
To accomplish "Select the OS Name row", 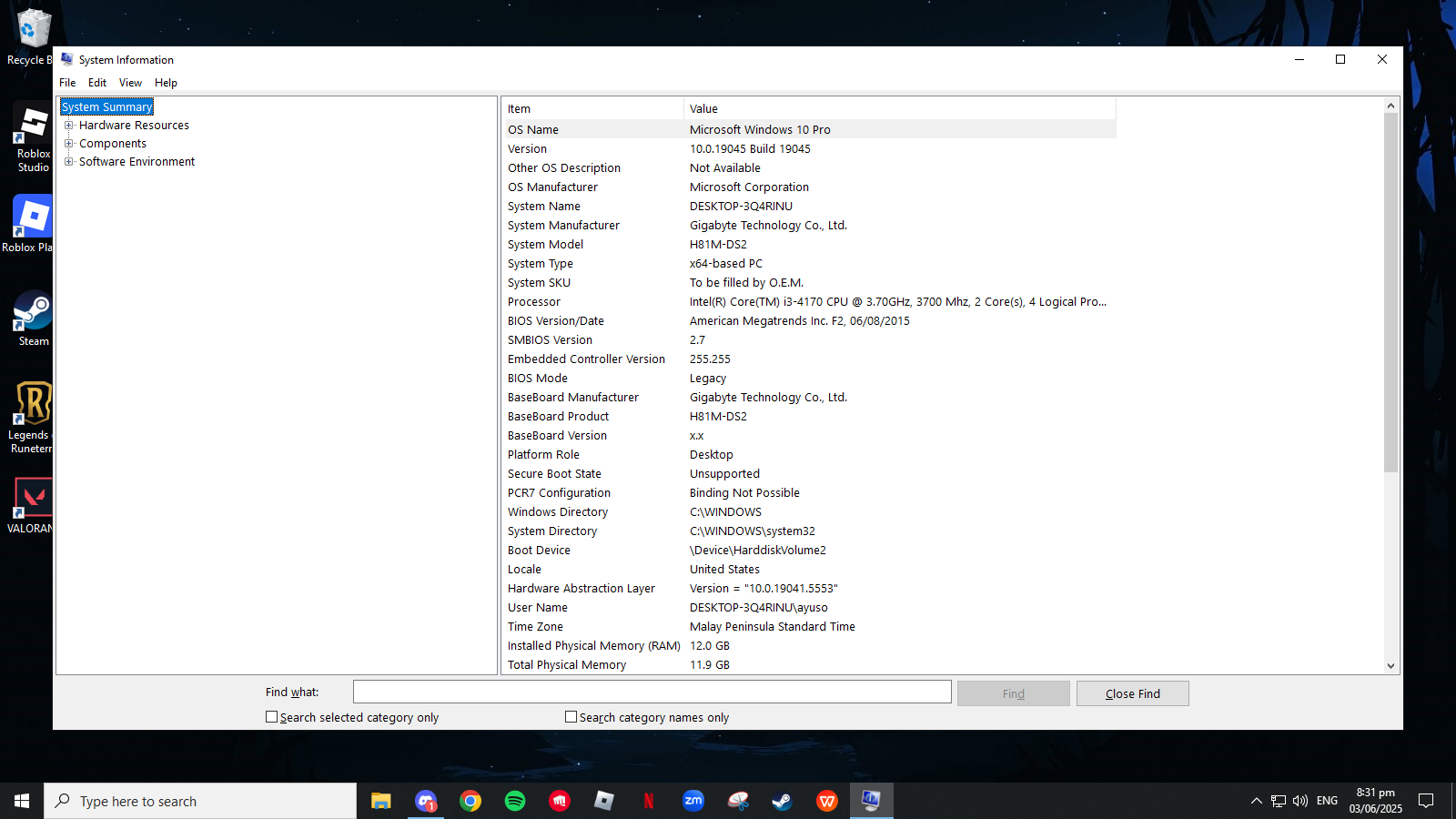I will point(809,129).
